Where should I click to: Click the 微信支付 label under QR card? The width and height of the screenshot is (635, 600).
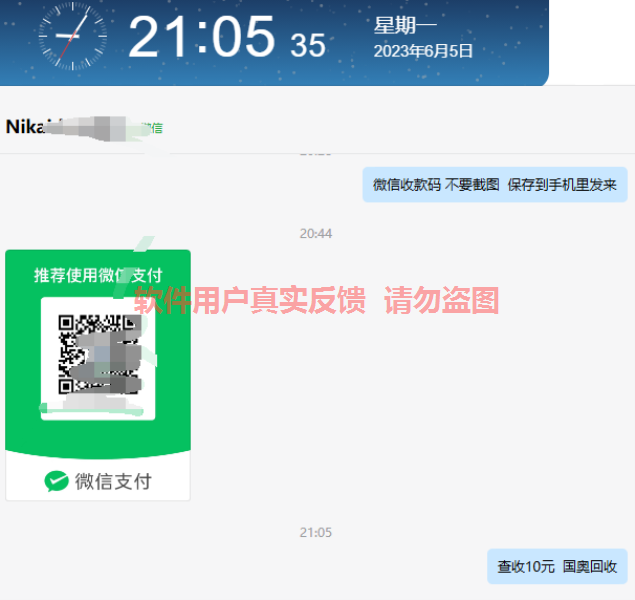point(113,481)
